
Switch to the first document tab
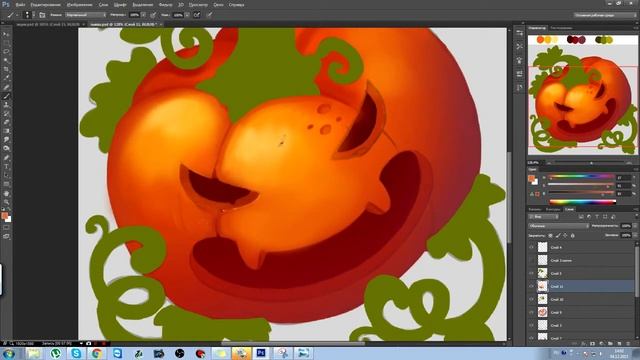pyautogui.click(x=48, y=24)
